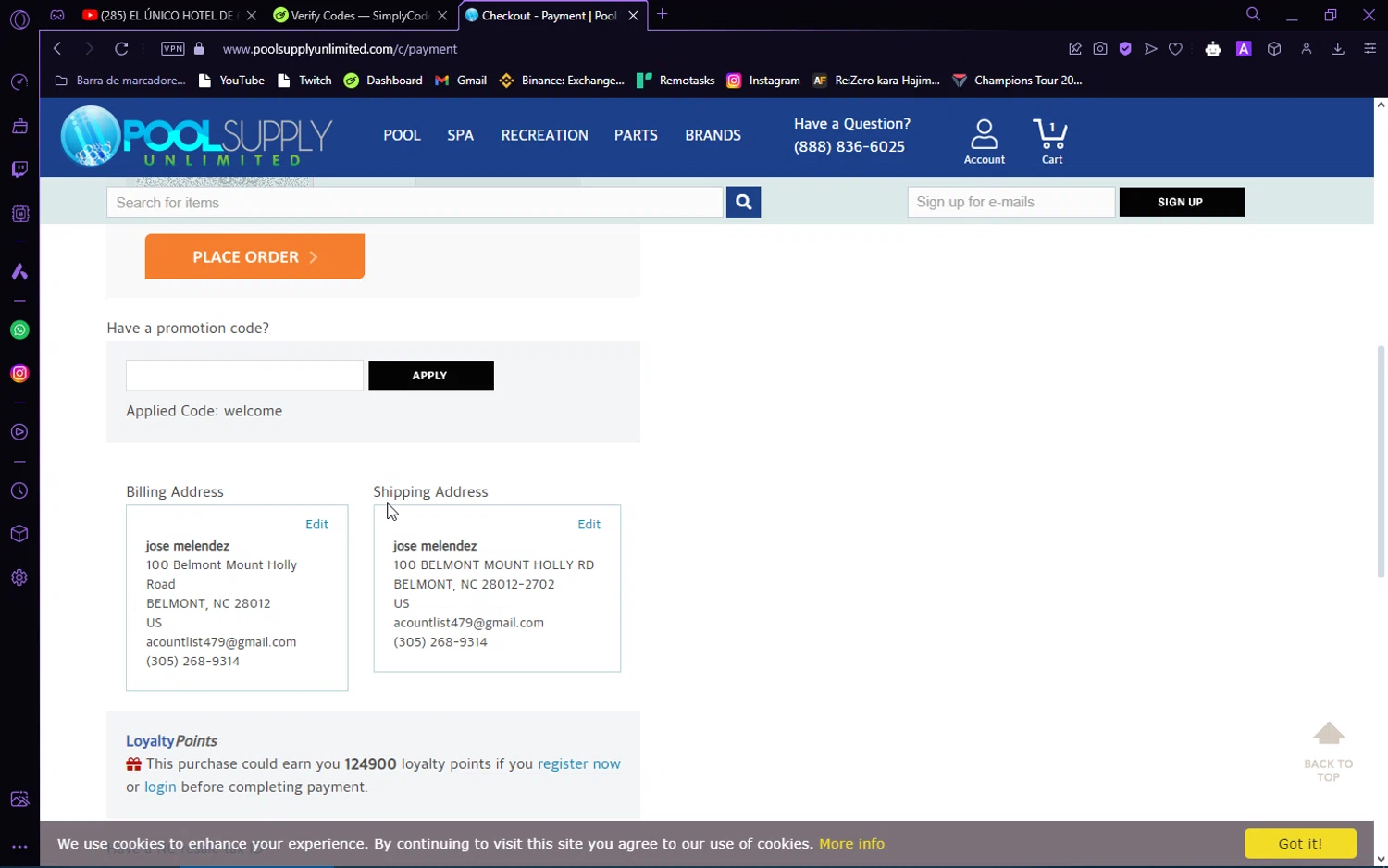Click the phone number (888) 836-6025

(849, 146)
